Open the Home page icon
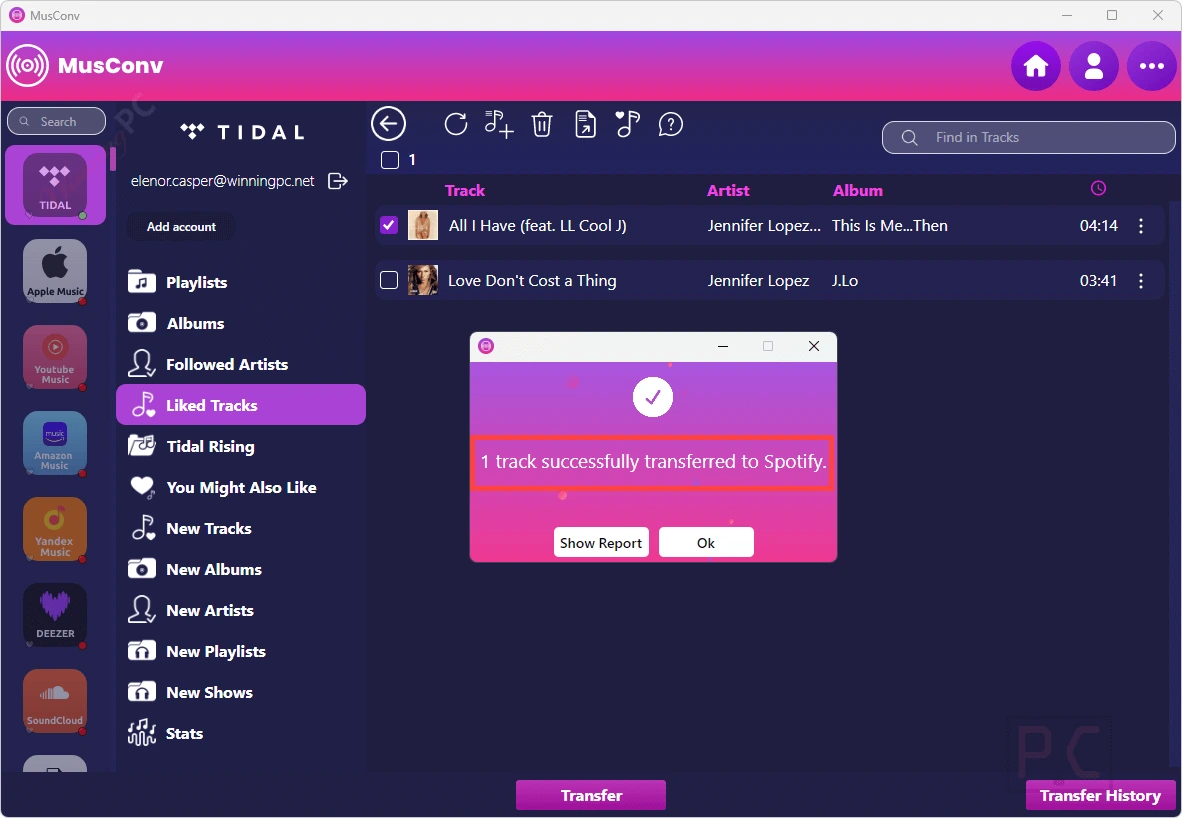 click(x=1036, y=66)
